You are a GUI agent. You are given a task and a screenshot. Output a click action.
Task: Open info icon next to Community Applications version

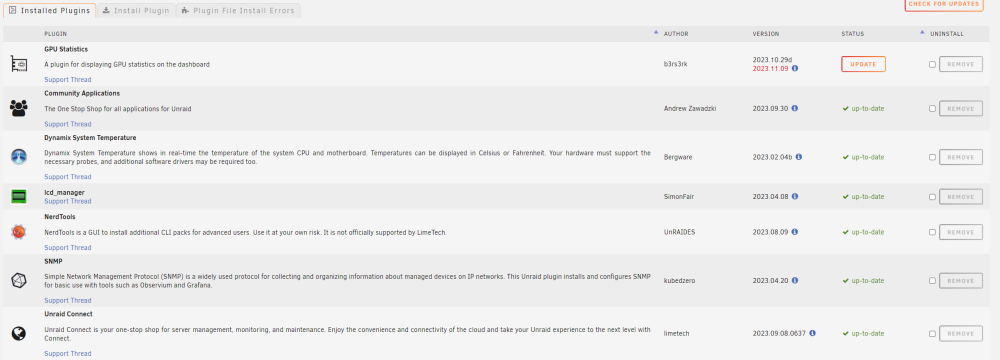pos(795,109)
